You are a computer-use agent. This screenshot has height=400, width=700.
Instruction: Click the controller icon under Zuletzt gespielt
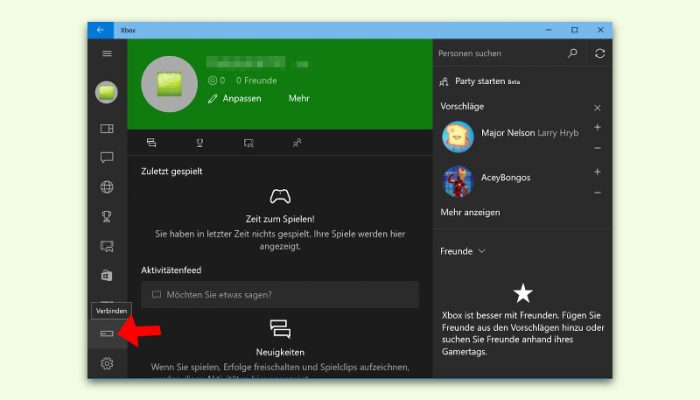tap(280, 196)
